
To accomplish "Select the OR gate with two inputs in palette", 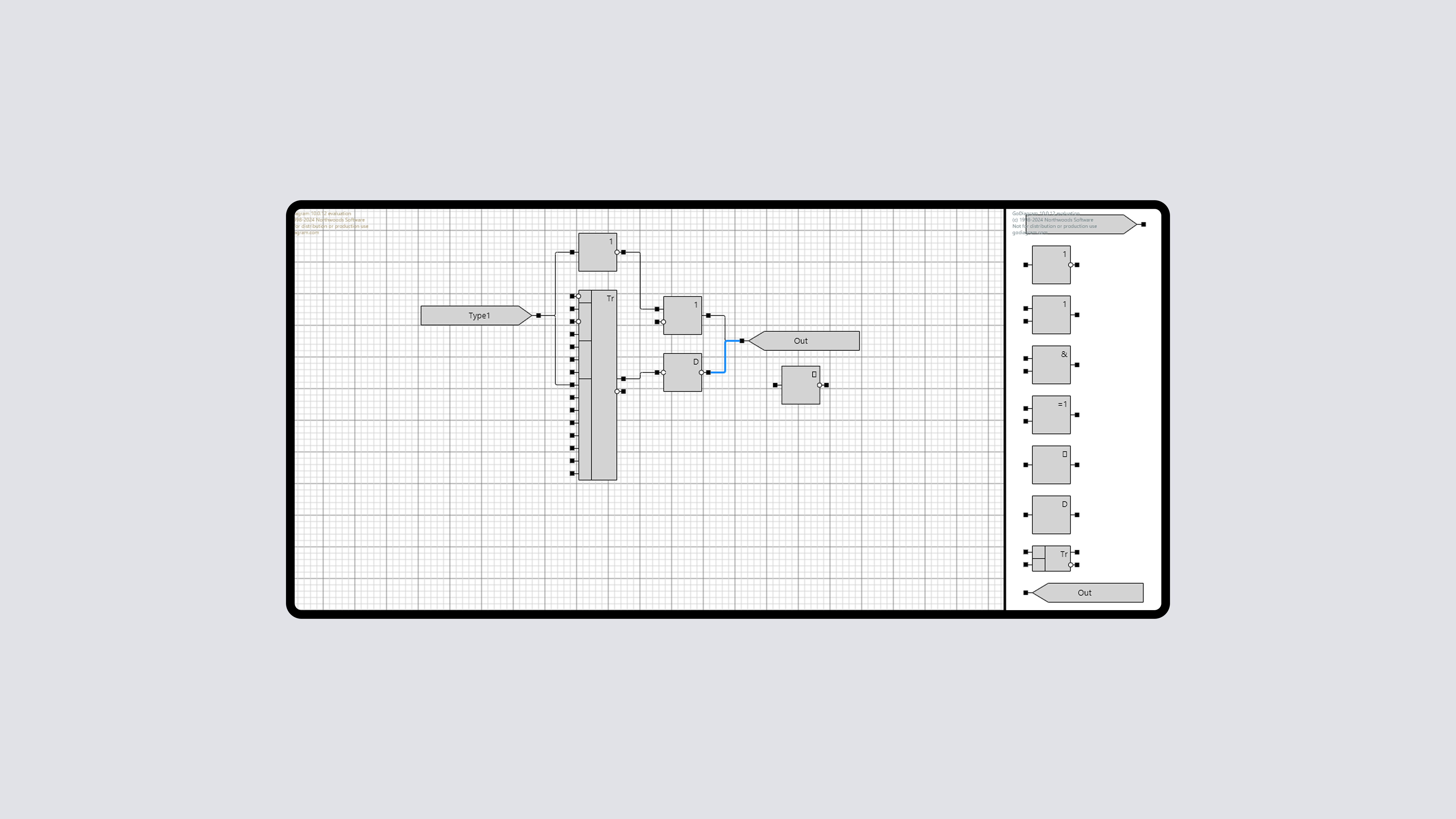I will [x=1051, y=315].
